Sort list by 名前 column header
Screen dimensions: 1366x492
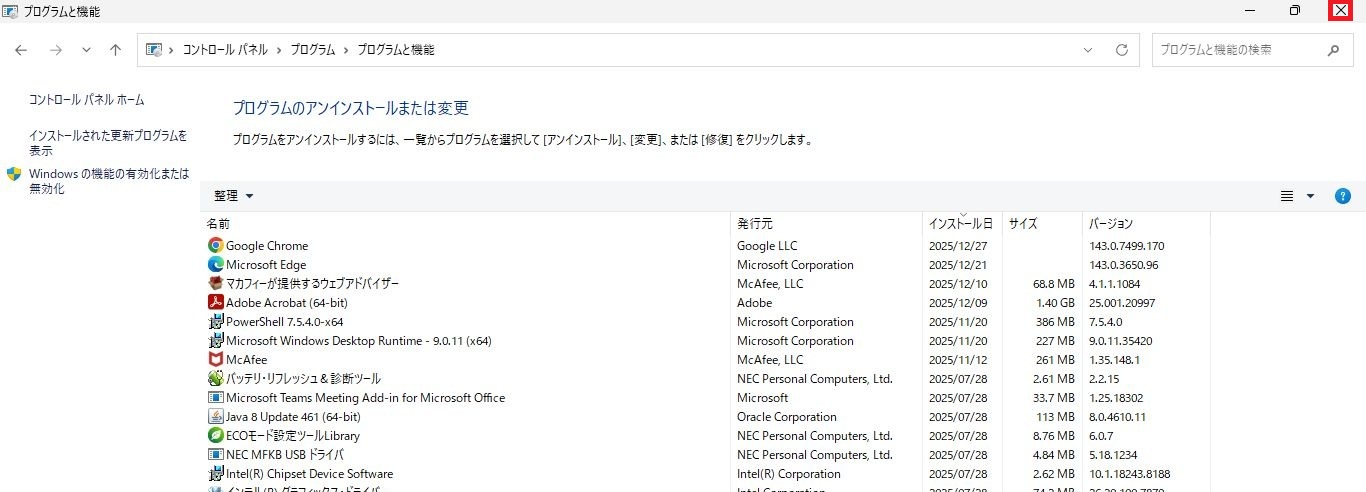coord(218,224)
